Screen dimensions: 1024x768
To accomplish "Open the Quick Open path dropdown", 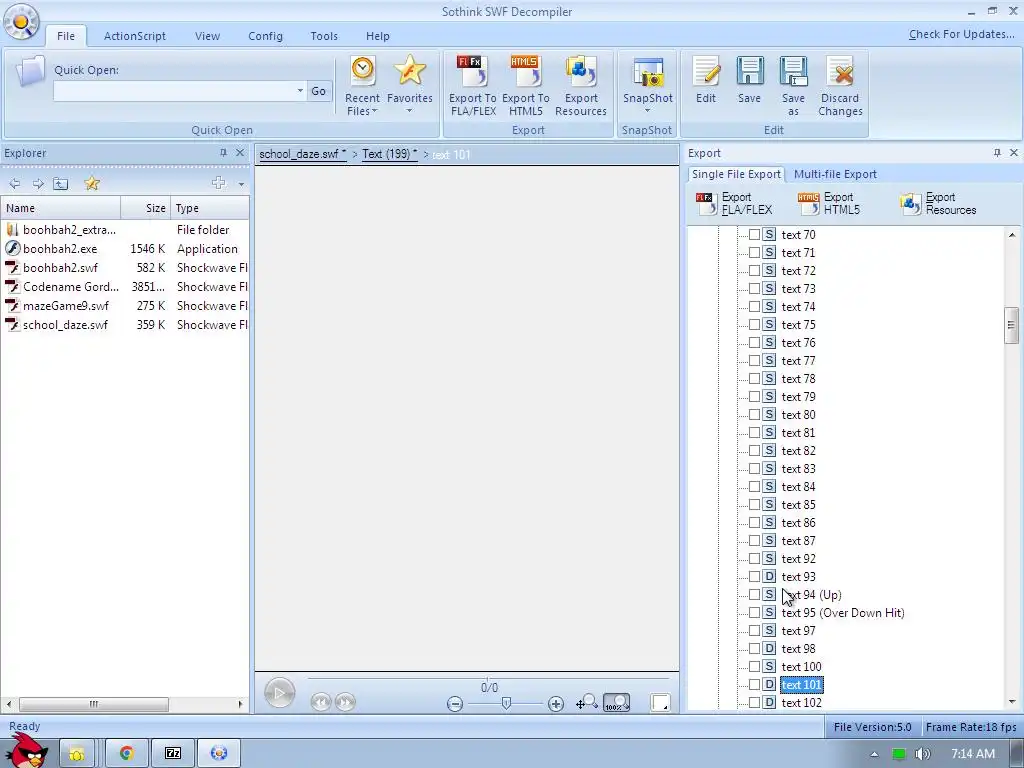I will pyautogui.click(x=300, y=91).
